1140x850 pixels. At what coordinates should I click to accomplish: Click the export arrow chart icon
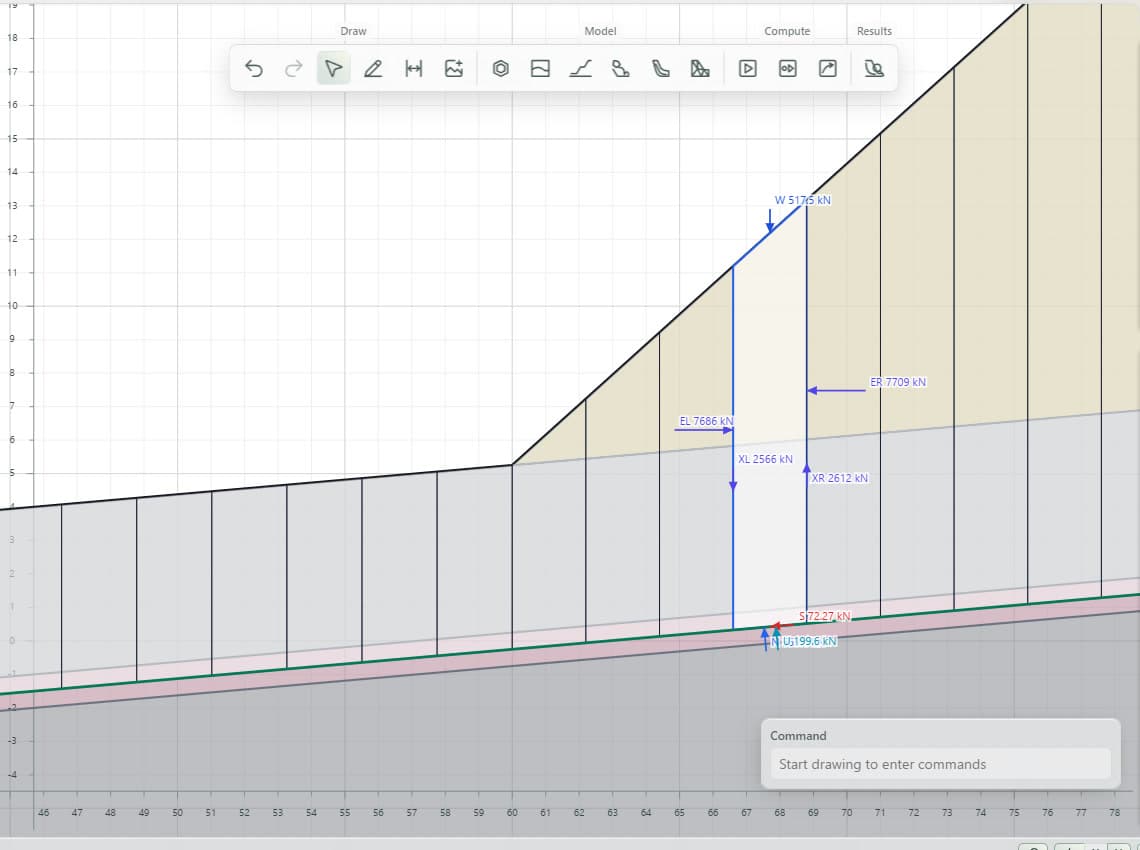[x=827, y=68]
